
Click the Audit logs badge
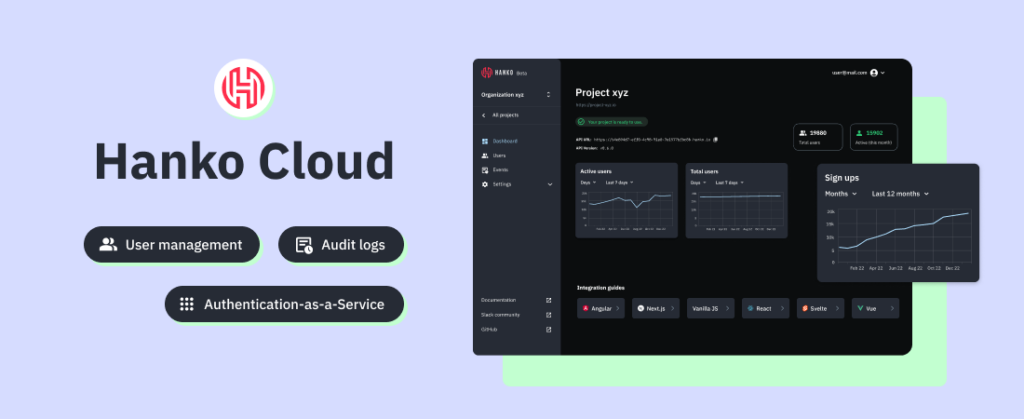[341, 245]
